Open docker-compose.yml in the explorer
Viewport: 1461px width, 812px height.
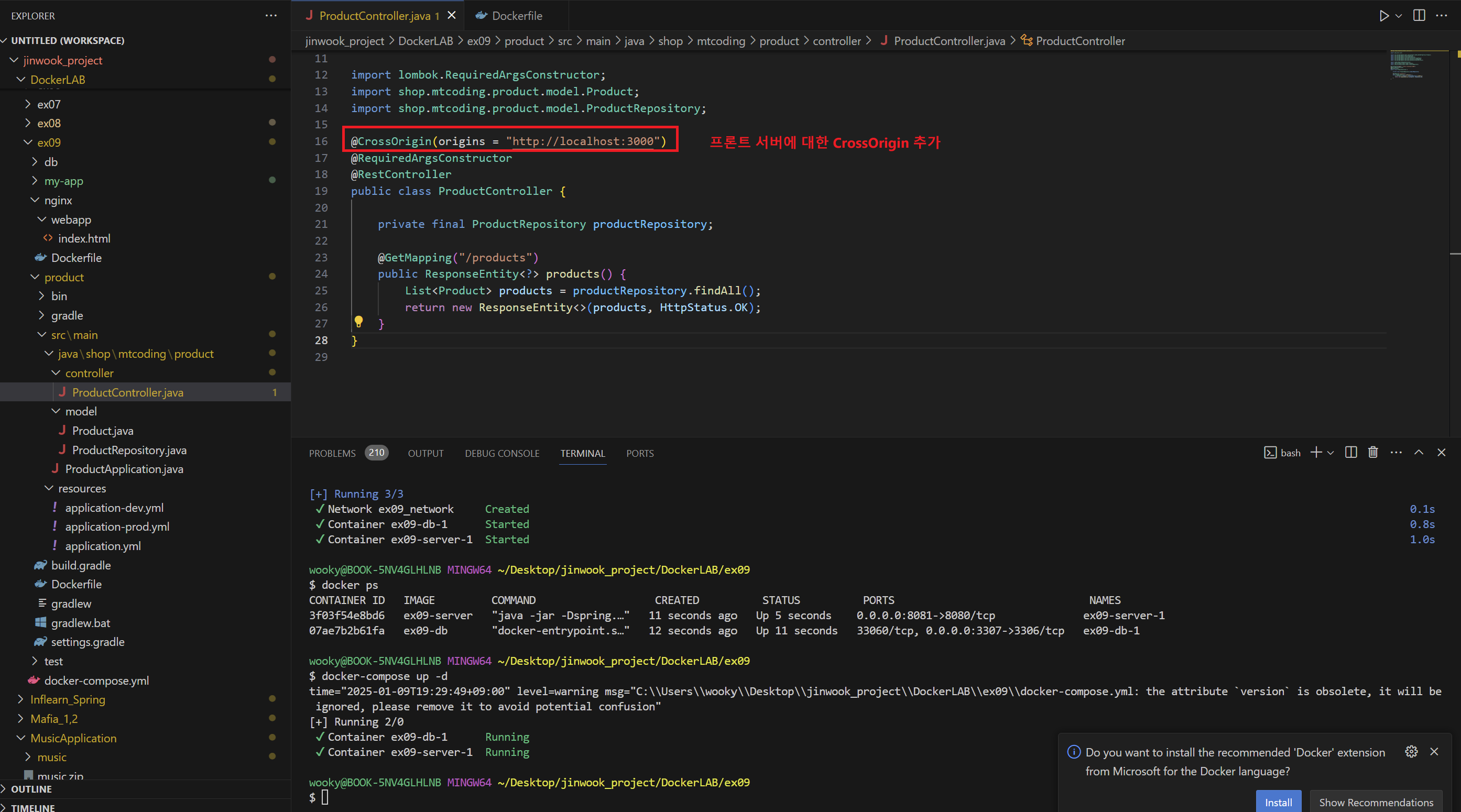point(96,681)
